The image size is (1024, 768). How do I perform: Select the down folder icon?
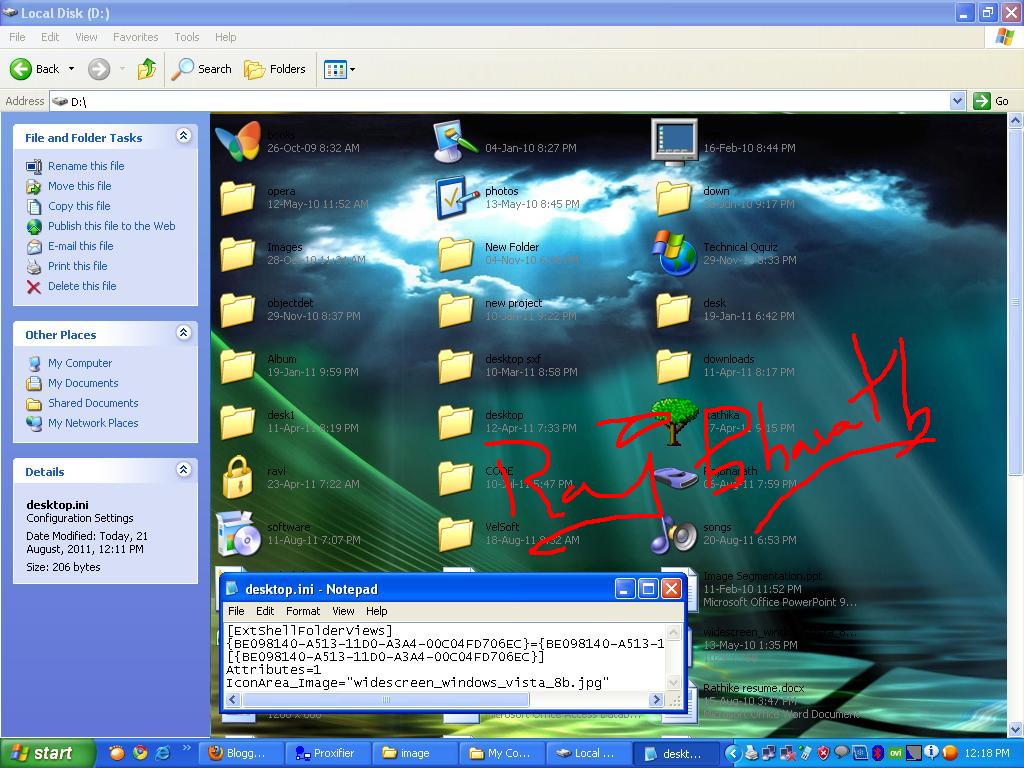[x=673, y=198]
